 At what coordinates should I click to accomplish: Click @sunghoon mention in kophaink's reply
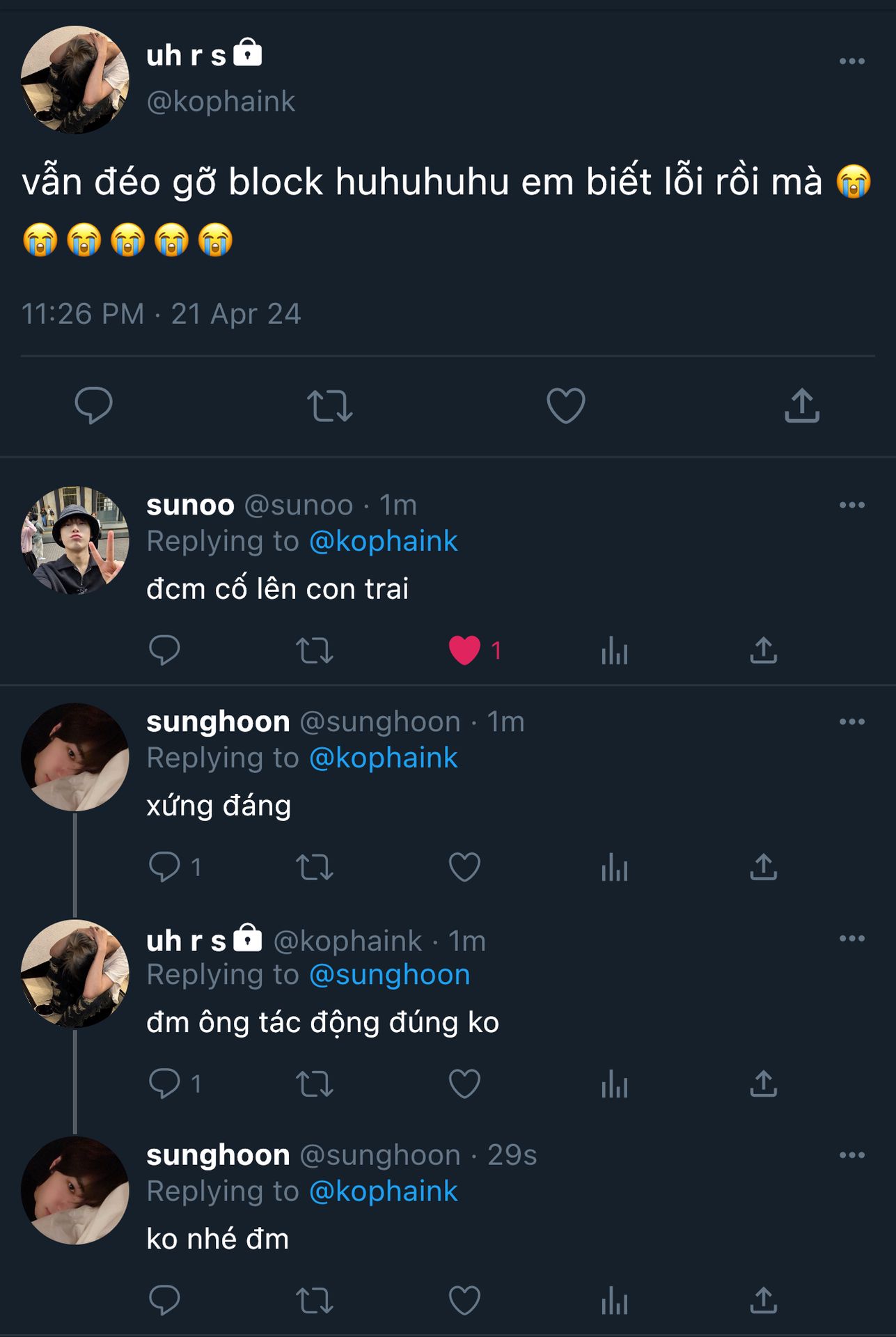coord(389,974)
